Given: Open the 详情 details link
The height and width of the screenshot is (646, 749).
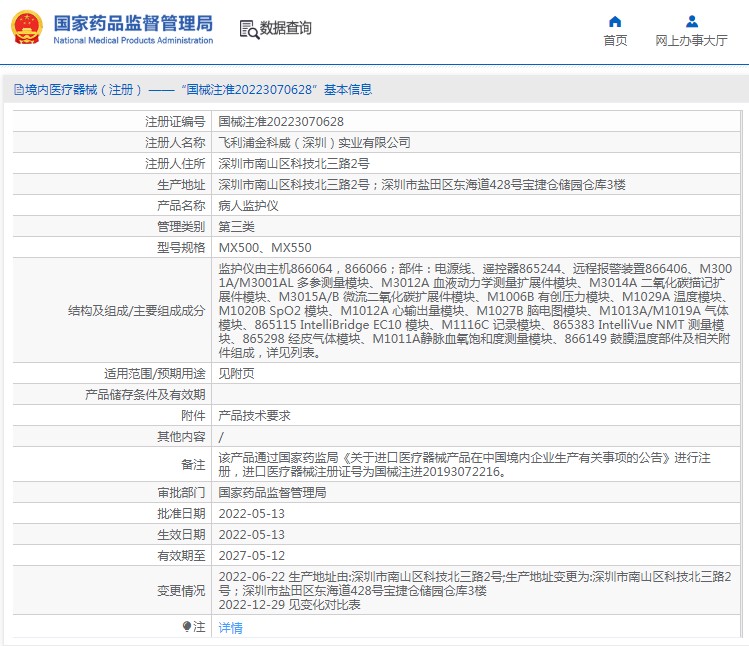Looking at the screenshot, I should tap(230, 628).
